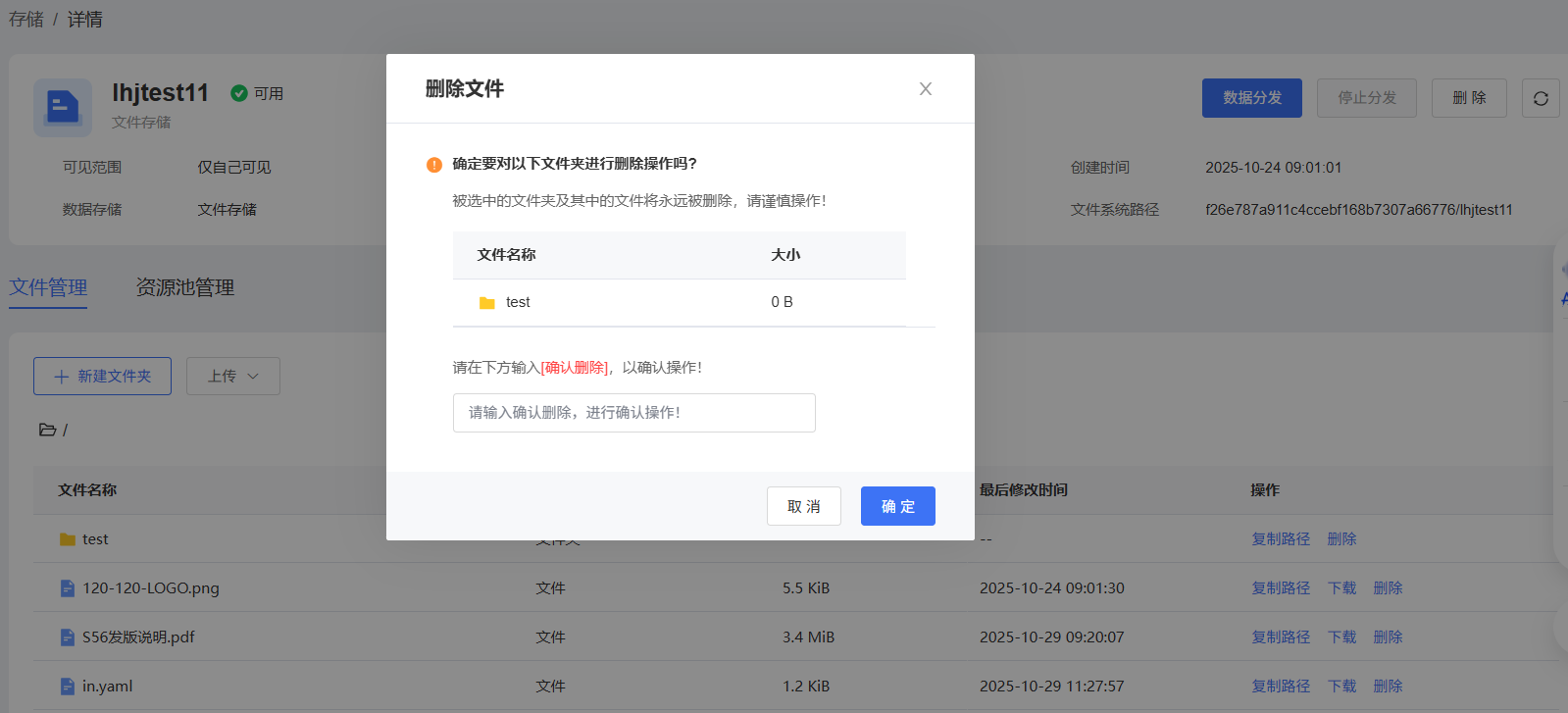
Task: Click the test folder icon in dialog
Action: click(486, 303)
